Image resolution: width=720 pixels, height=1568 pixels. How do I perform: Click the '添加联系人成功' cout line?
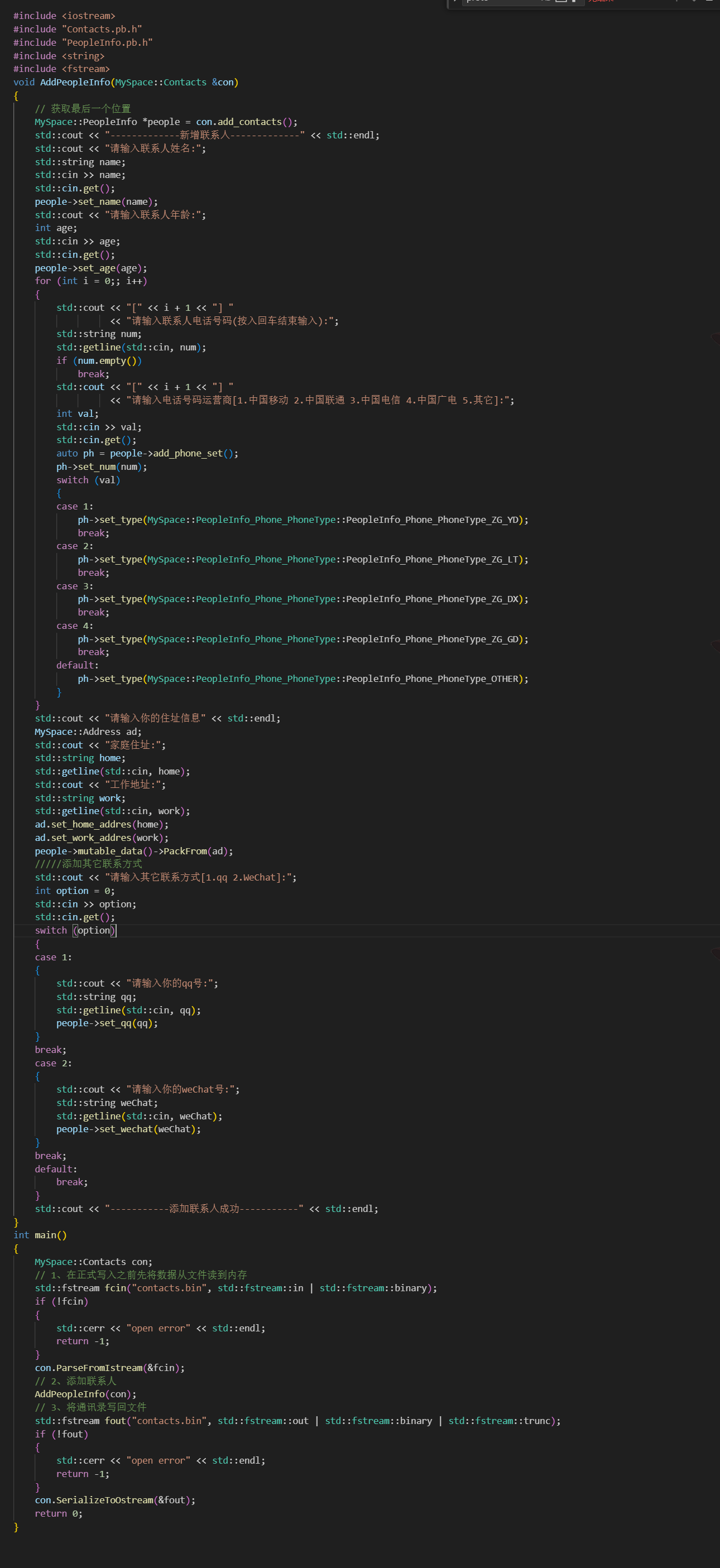207,1208
